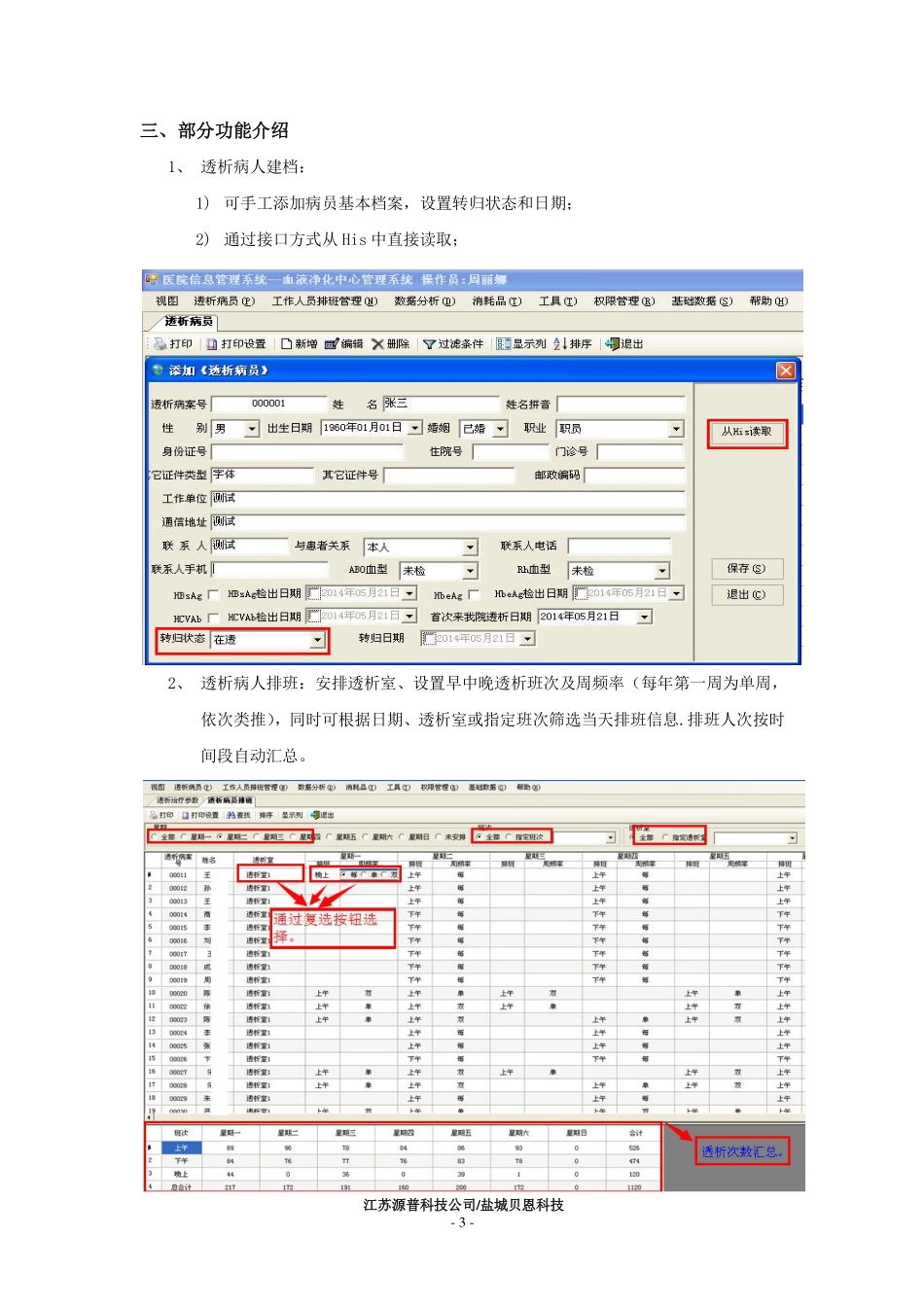
Task: Open 打印设置 in the 透析病员 toolbar
Action: coord(236,344)
